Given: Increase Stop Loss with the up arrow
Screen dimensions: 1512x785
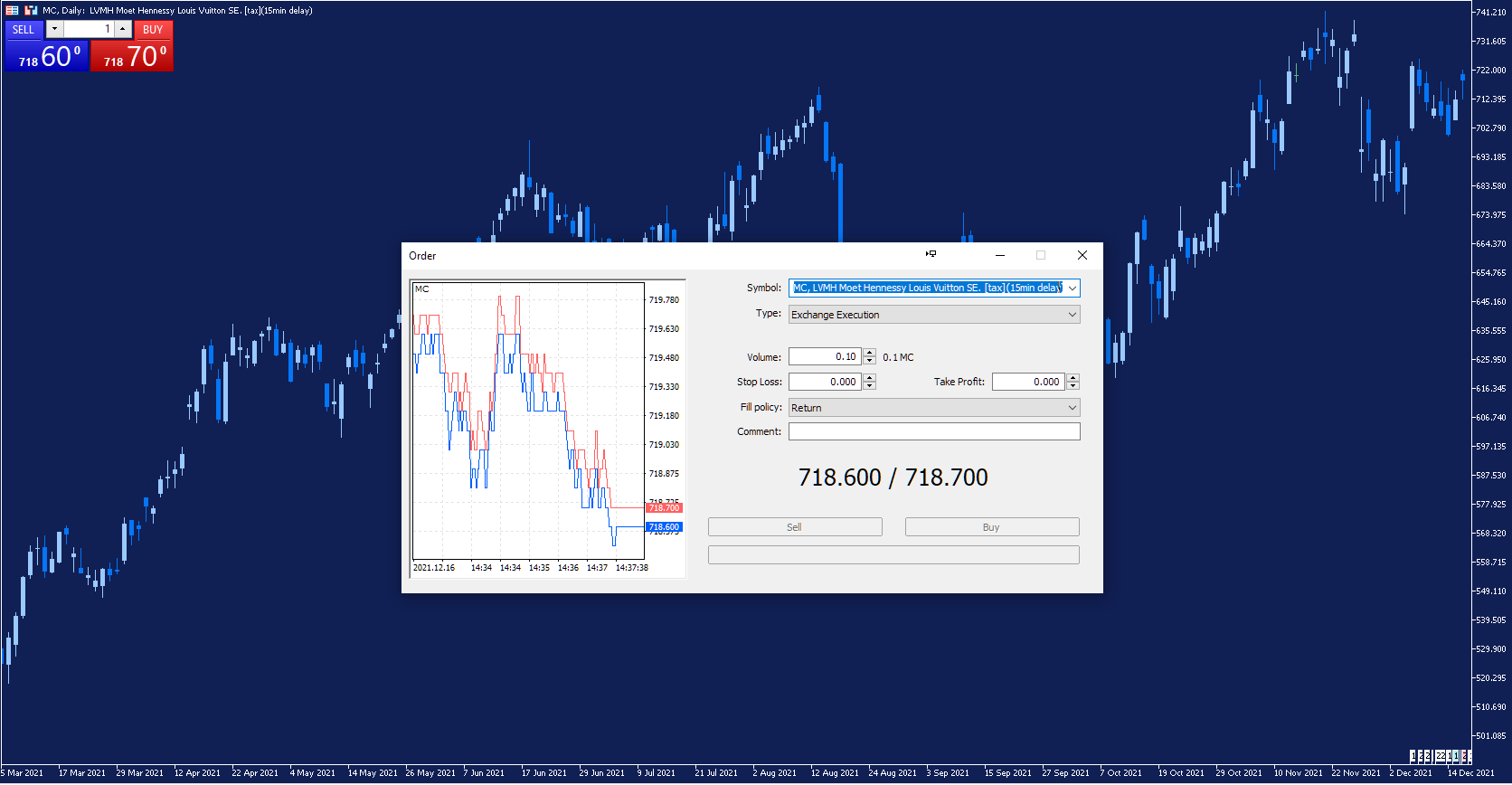Looking at the screenshot, I should [869, 378].
